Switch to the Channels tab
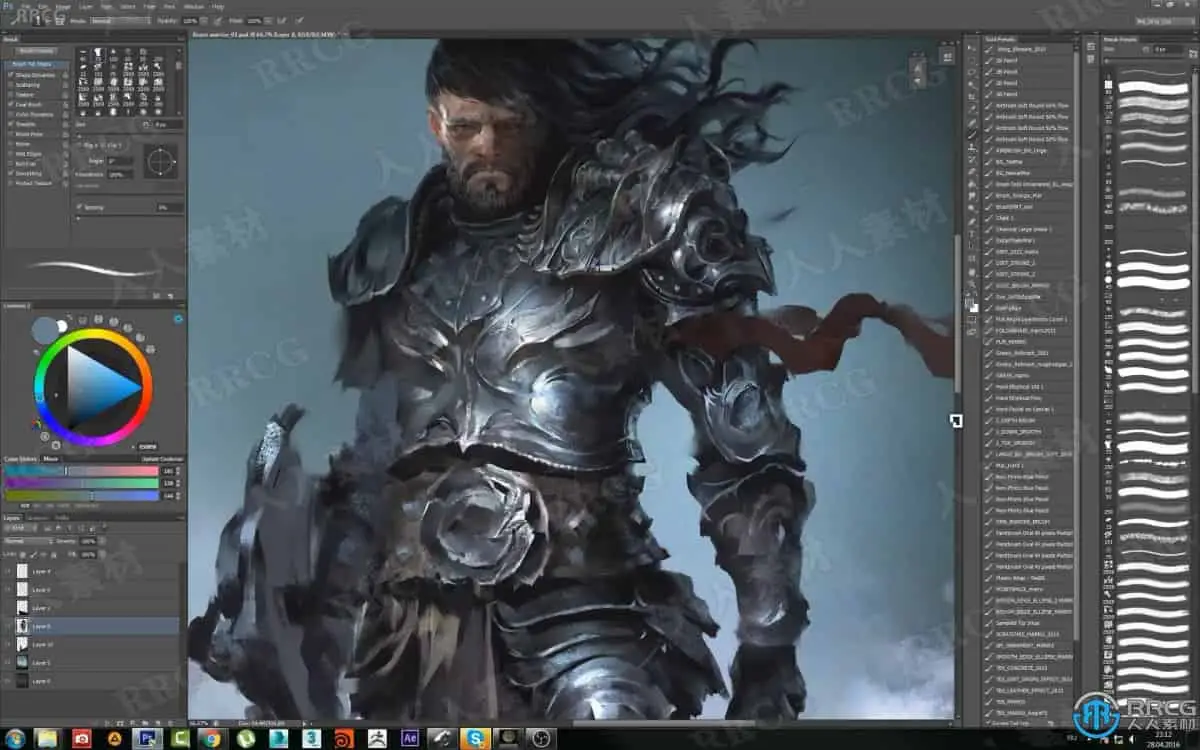The image size is (1200, 750). (38, 518)
